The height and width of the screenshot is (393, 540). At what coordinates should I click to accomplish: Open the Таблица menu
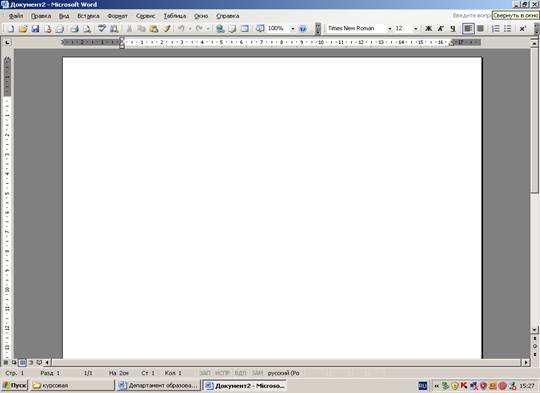pyautogui.click(x=175, y=16)
